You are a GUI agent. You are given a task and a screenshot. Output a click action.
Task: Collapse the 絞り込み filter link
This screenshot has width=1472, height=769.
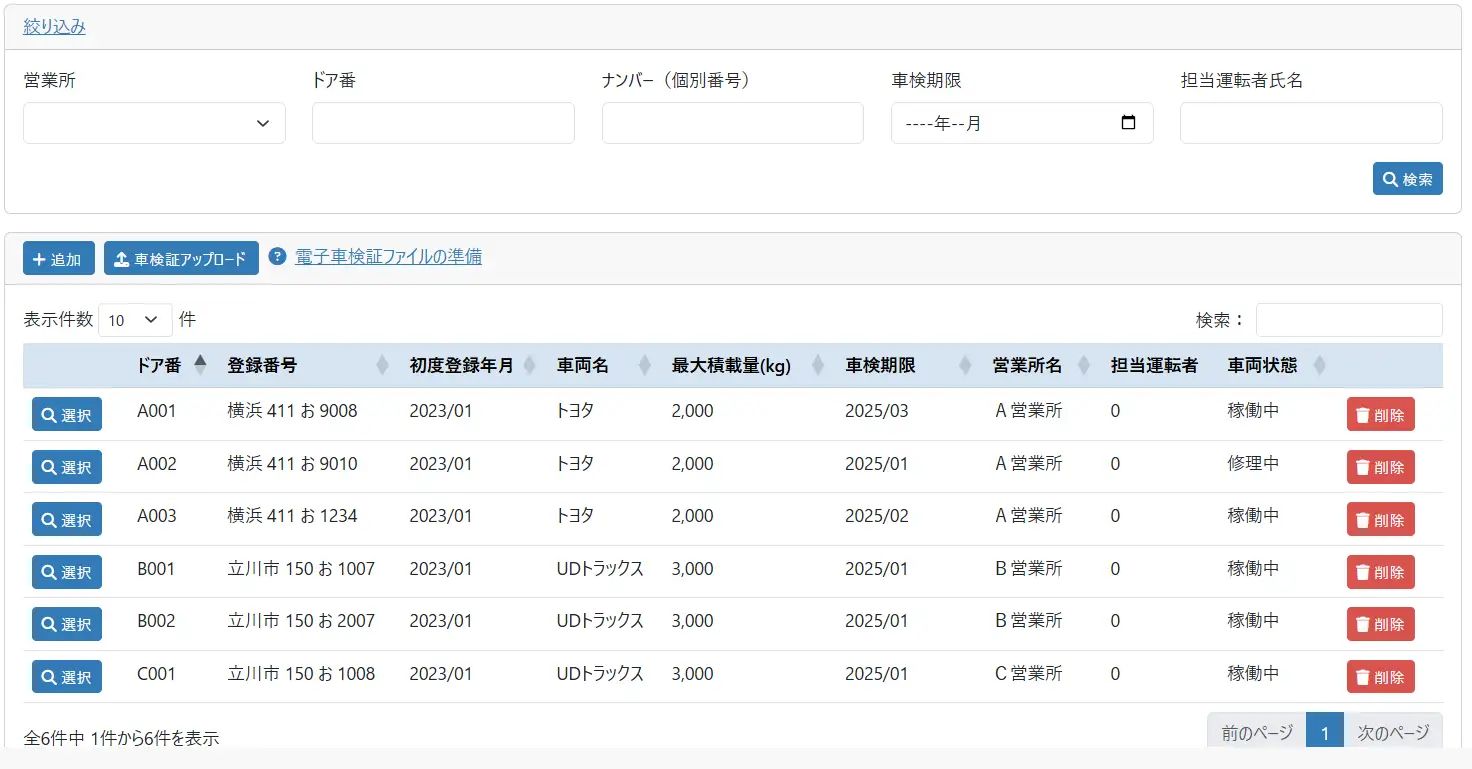click(x=55, y=27)
